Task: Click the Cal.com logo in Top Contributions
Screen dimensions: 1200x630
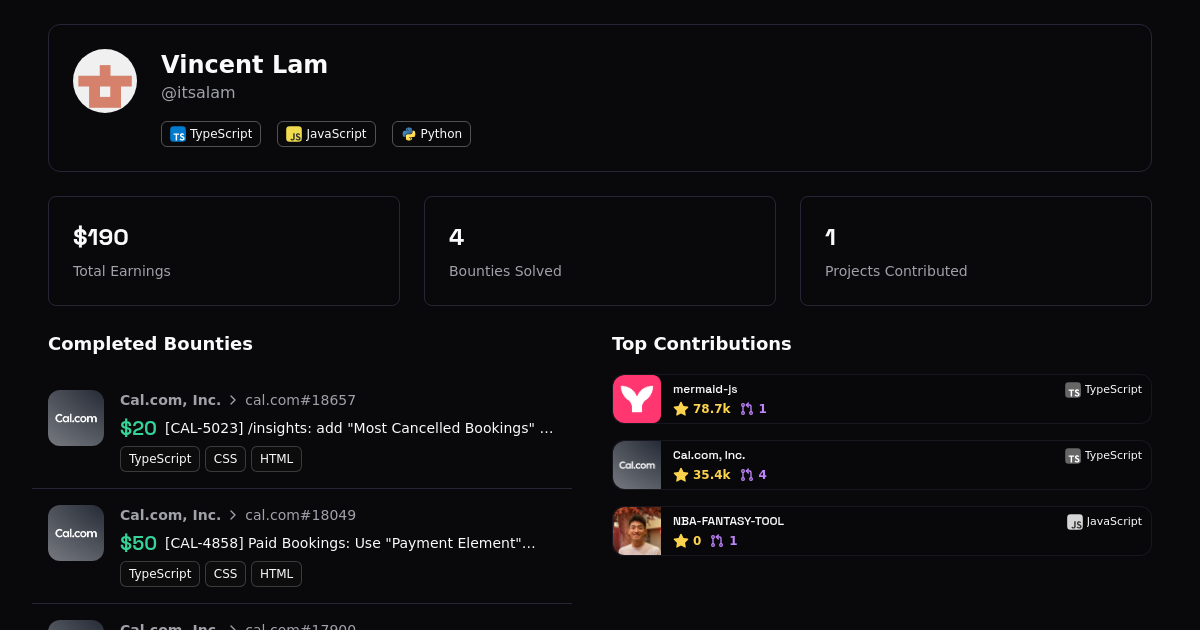Action: (637, 465)
